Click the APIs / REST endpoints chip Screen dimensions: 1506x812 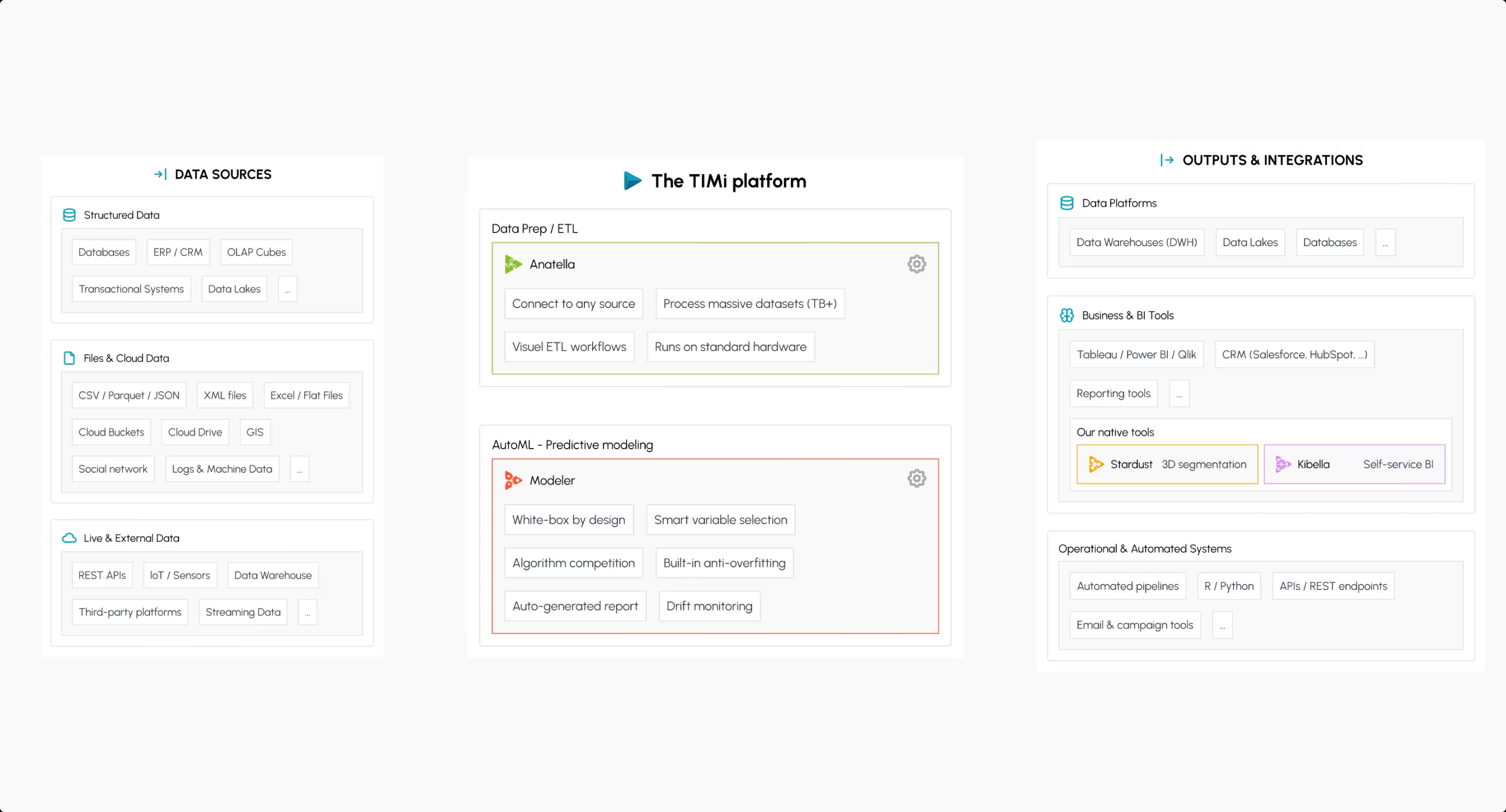pos(1333,586)
